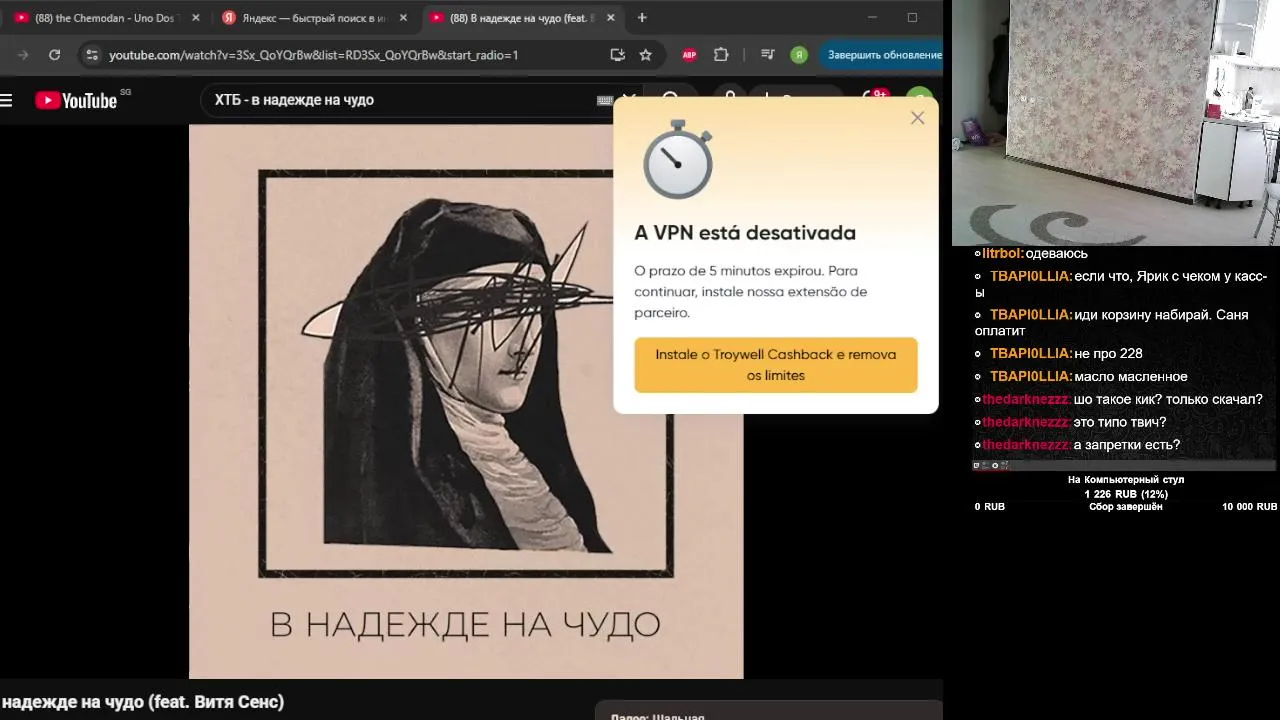Viewport: 1280px width, 720px height.
Task: Click the webcam feed overlay
Action: [1116, 123]
